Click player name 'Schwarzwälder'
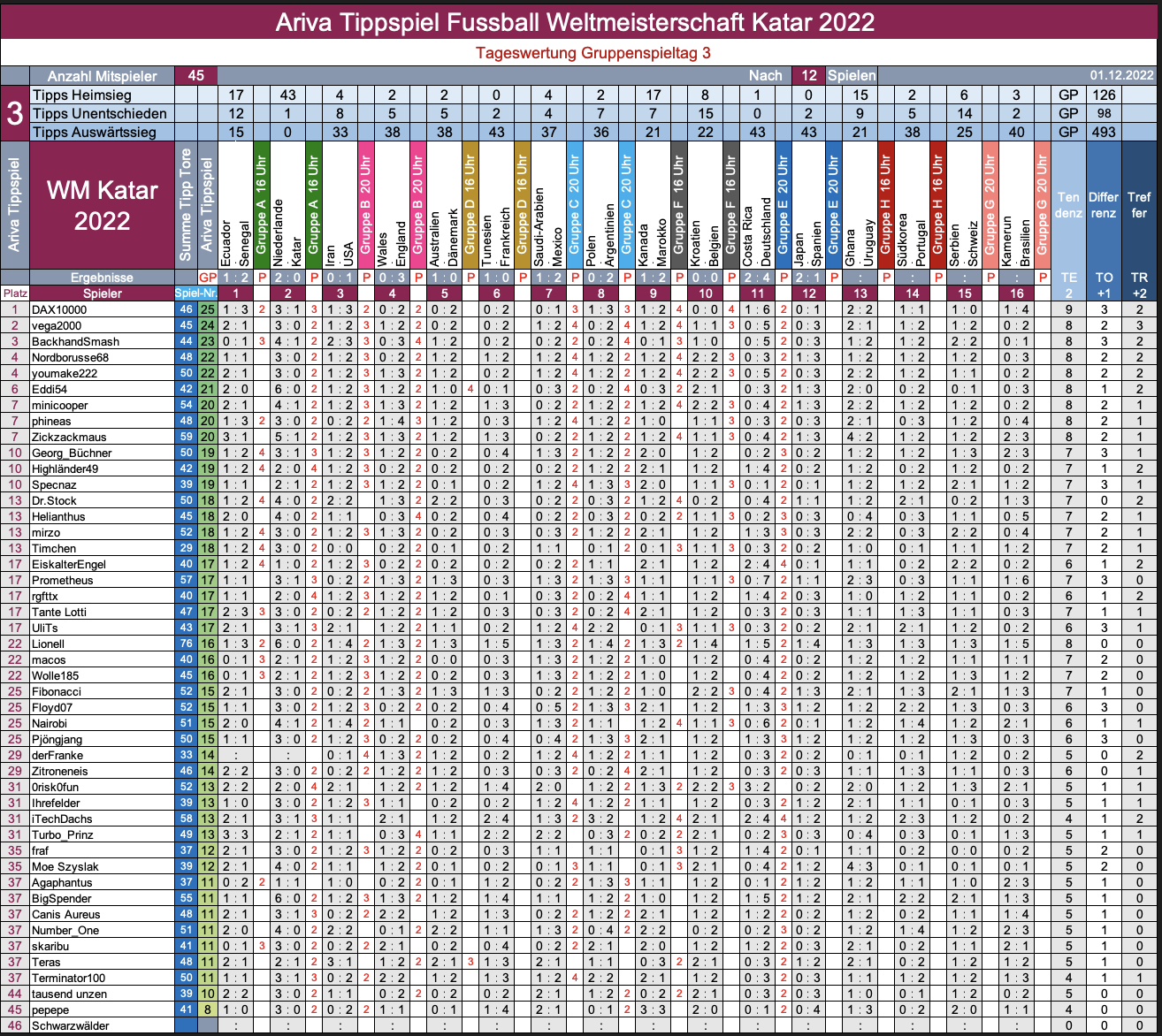 (69, 1025)
